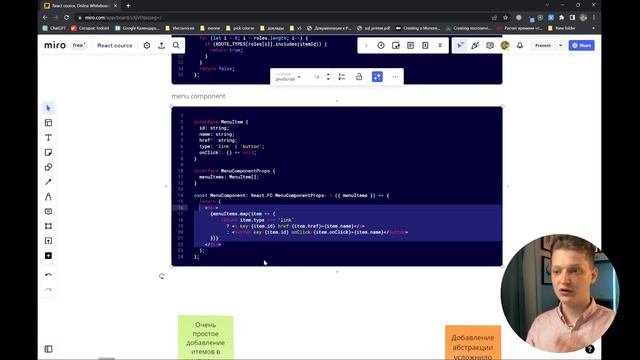
Task: Open the browser extensions puzzle icon
Action: 562,18
